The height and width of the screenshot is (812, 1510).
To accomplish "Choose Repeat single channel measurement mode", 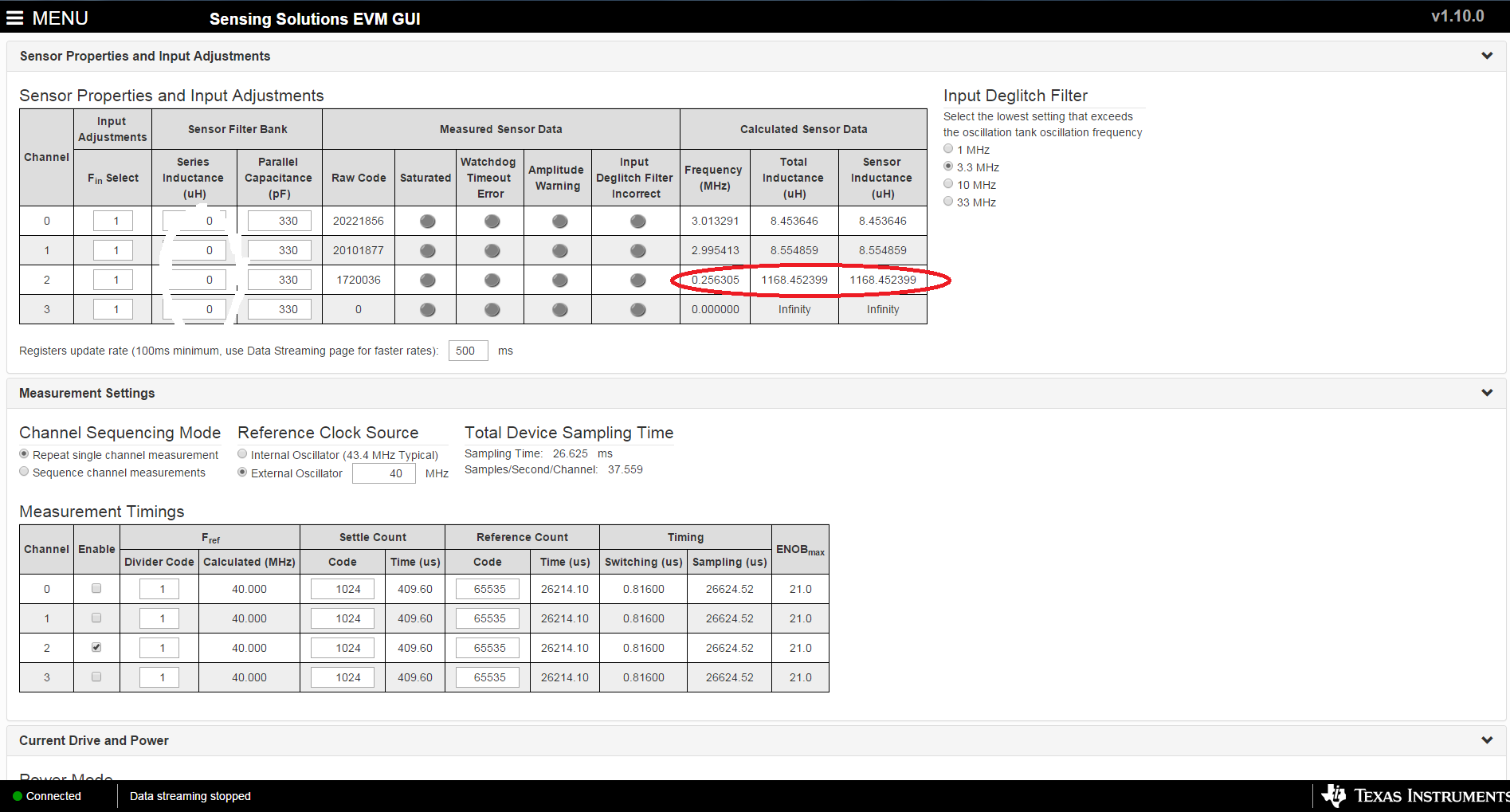I will coord(24,454).
